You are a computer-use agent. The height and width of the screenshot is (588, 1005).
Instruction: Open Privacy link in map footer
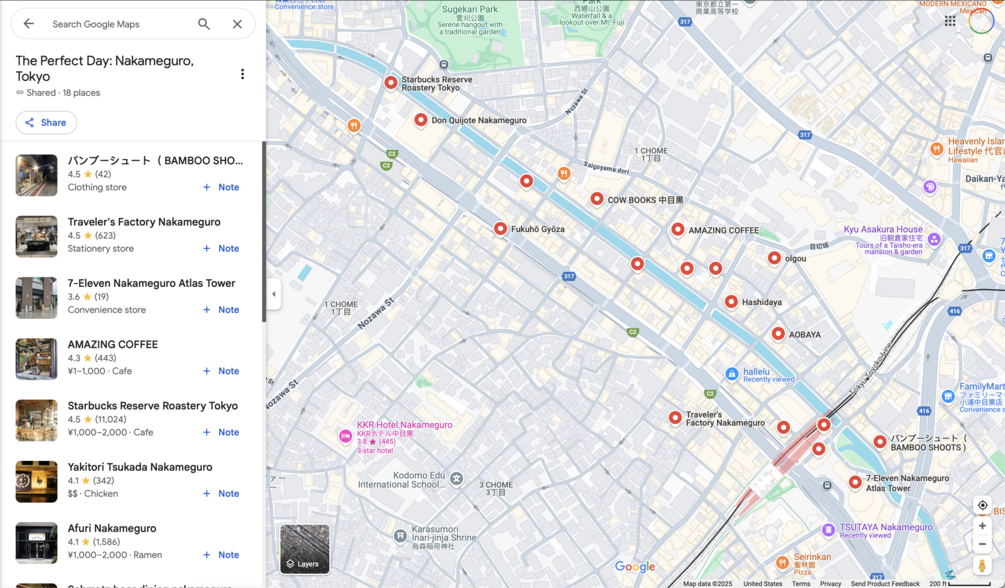tap(830, 584)
